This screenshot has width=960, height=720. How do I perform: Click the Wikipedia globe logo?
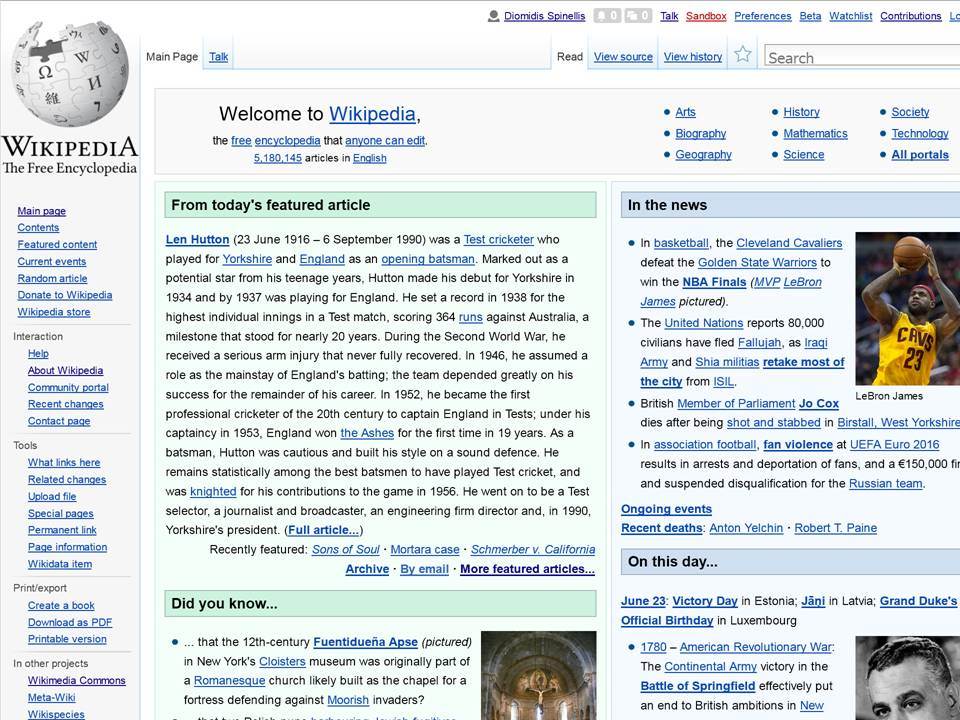pos(69,73)
